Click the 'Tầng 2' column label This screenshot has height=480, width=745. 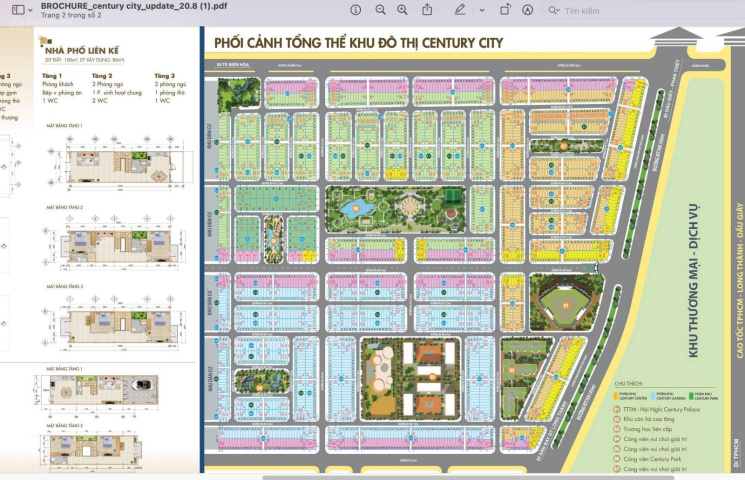[102, 76]
